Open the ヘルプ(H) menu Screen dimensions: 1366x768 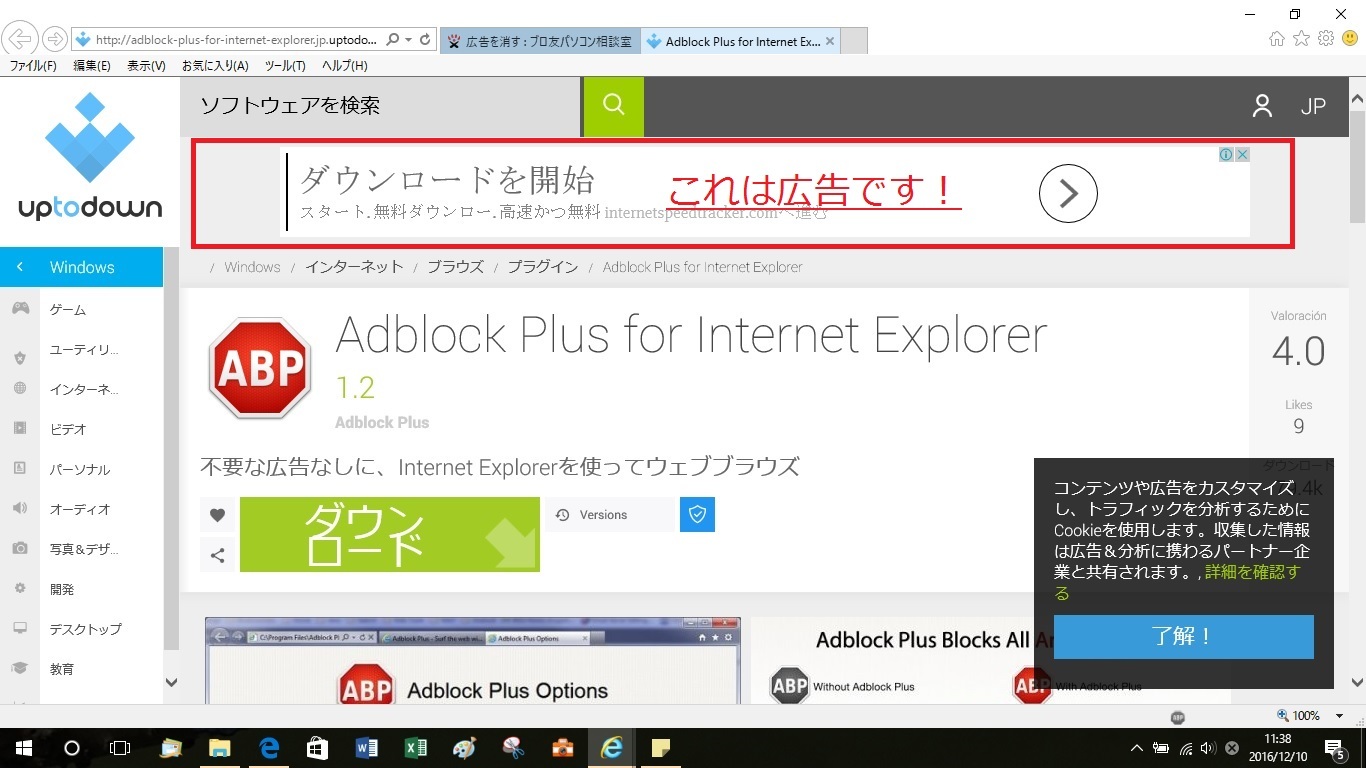pyautogui.click(x=344, y=66)
